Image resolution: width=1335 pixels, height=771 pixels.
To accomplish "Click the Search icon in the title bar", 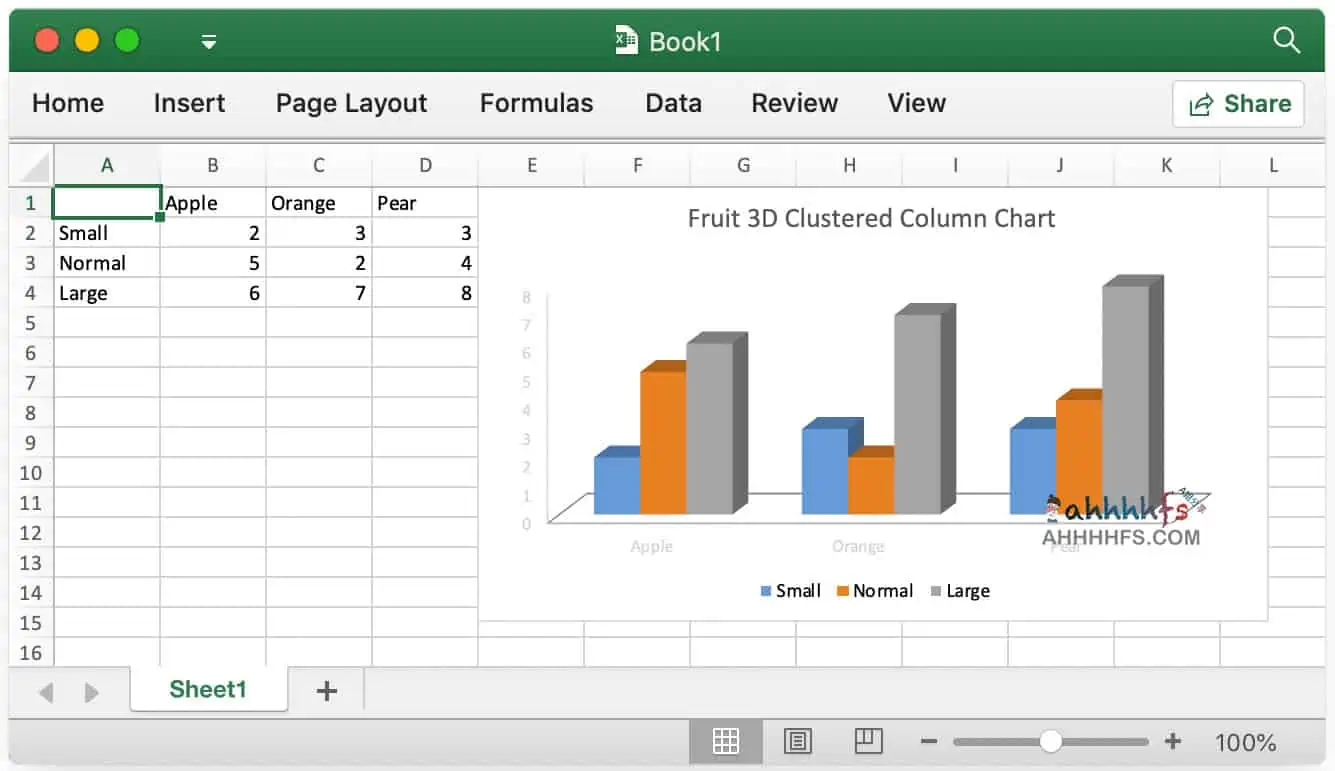I will click(x=1286, y=41).
